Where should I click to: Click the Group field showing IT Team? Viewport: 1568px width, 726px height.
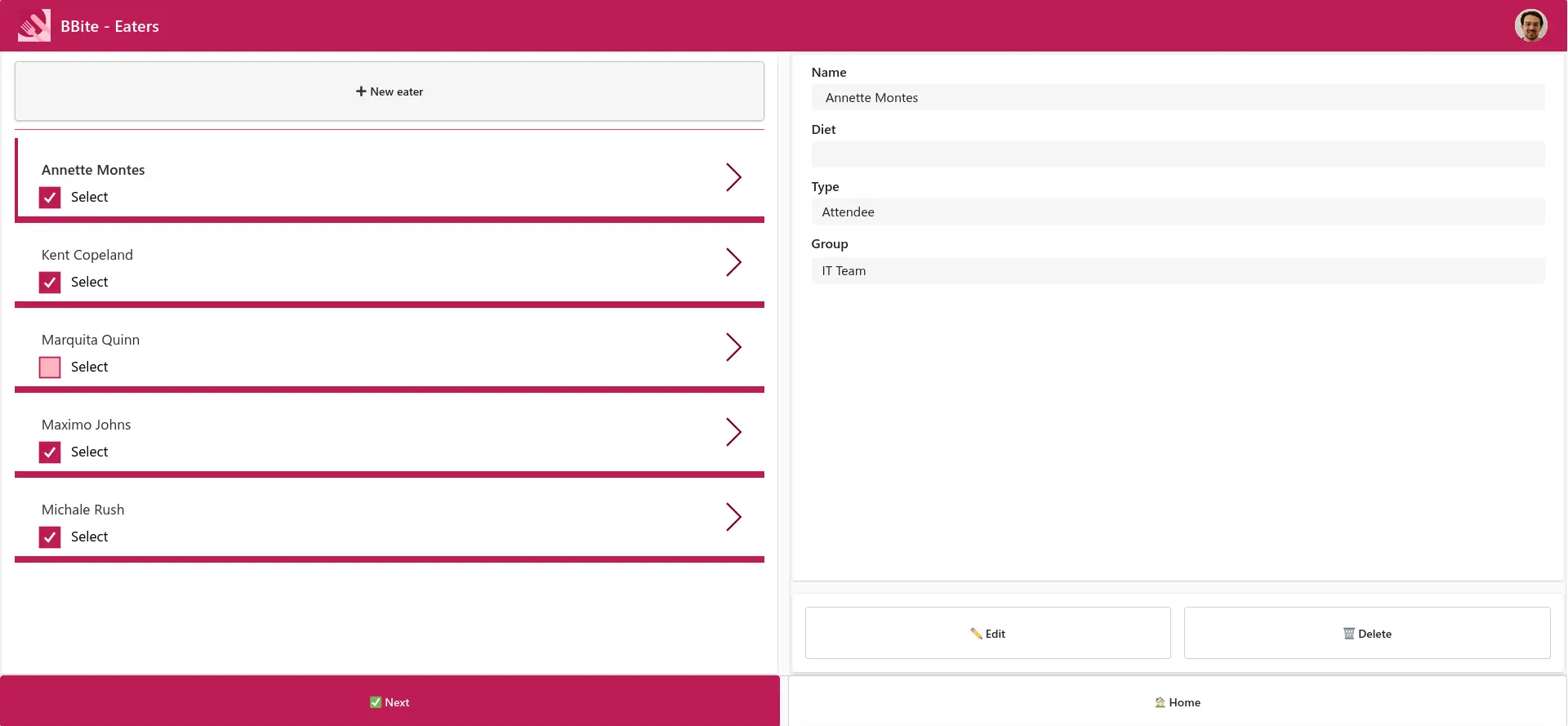(x=1177, y=271)
